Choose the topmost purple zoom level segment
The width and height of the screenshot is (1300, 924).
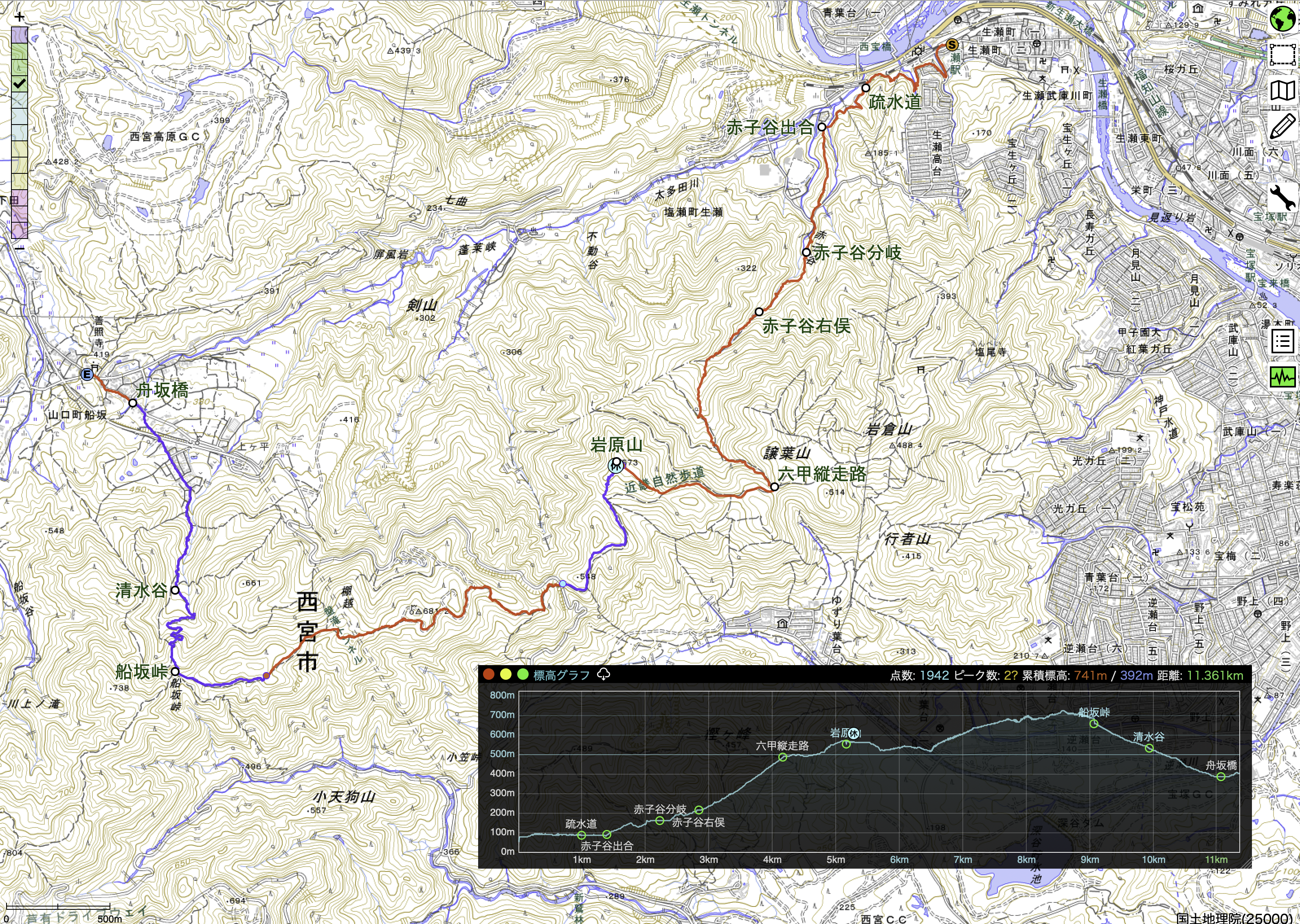point(20,35)
